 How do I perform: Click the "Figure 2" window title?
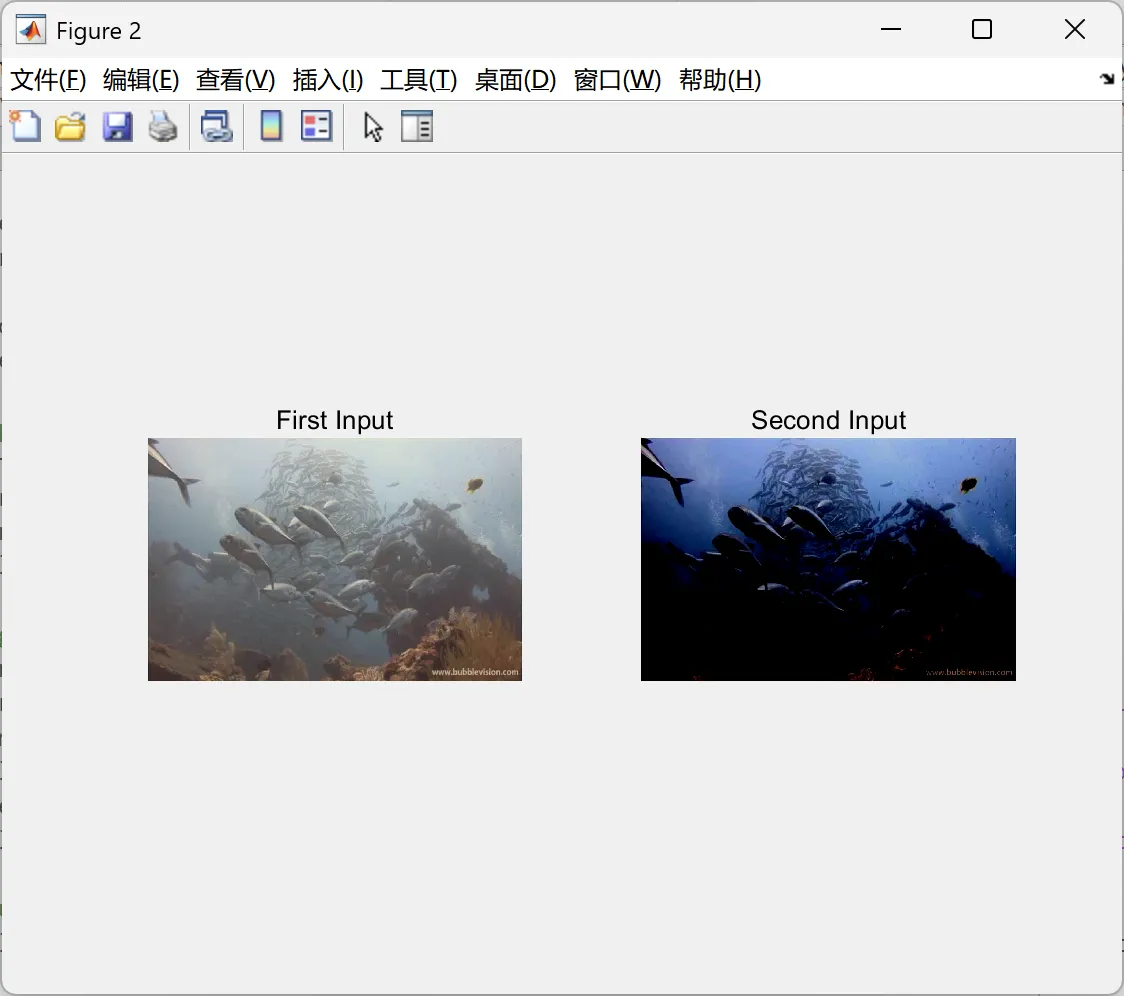(x=99, y=31)
